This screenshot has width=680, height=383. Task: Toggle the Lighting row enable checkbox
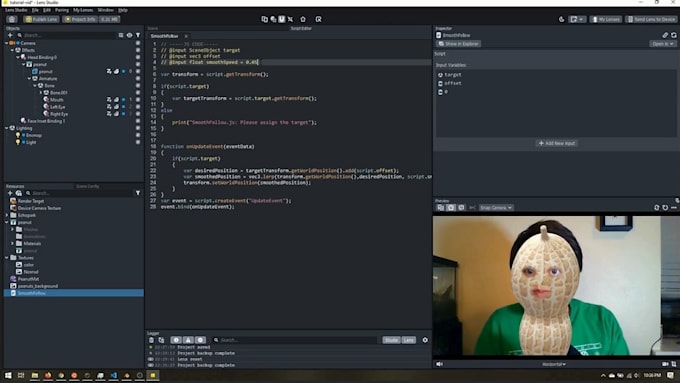click(138, 128)
